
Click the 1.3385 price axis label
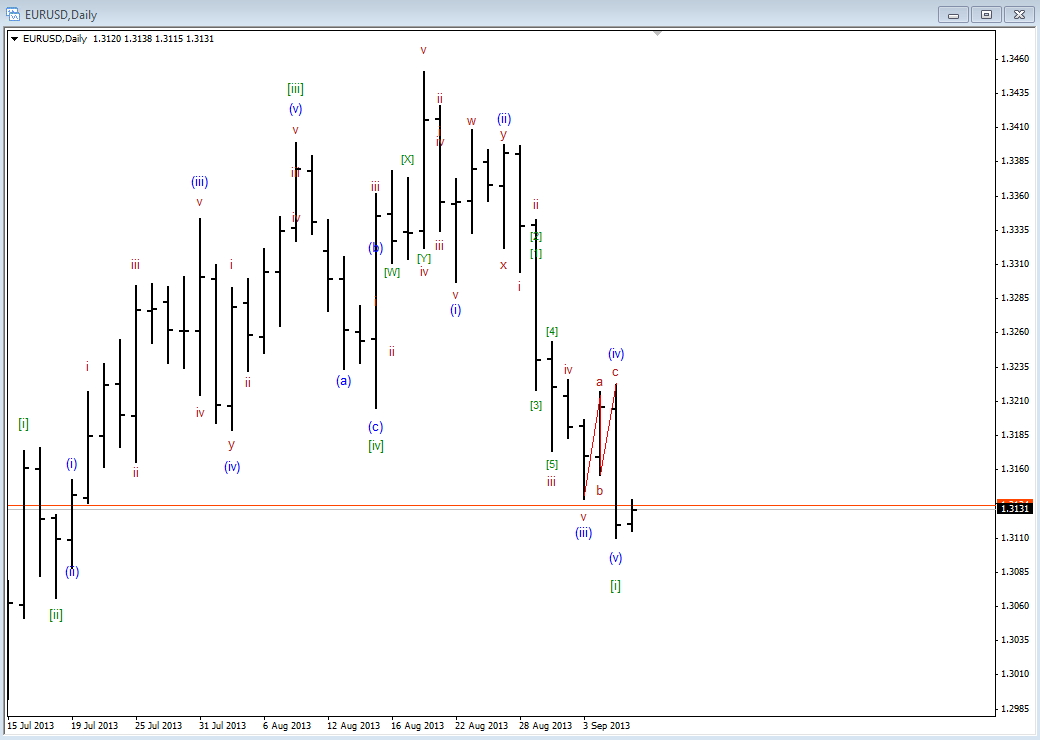(1015, 161)
